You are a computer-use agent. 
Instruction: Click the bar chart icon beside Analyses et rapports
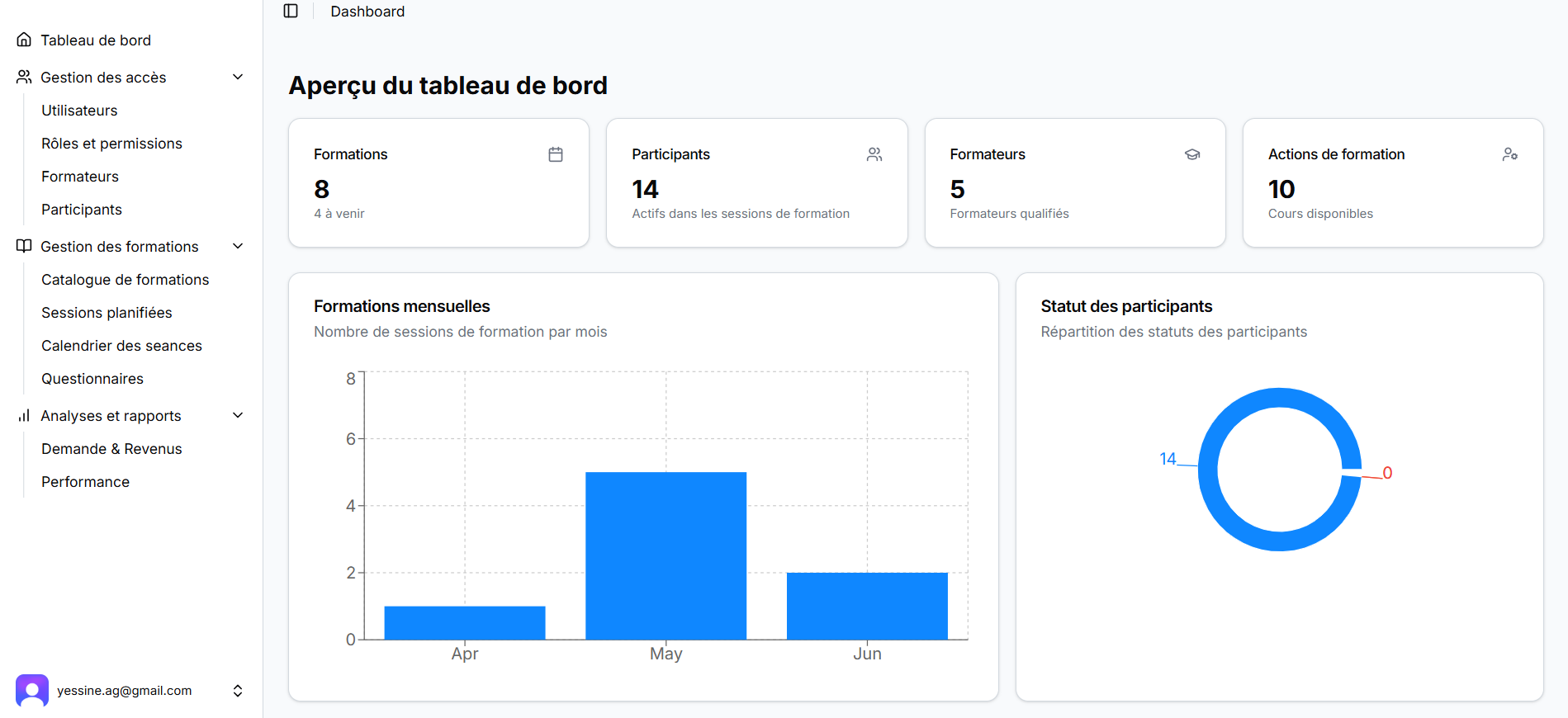click(24, 415)
